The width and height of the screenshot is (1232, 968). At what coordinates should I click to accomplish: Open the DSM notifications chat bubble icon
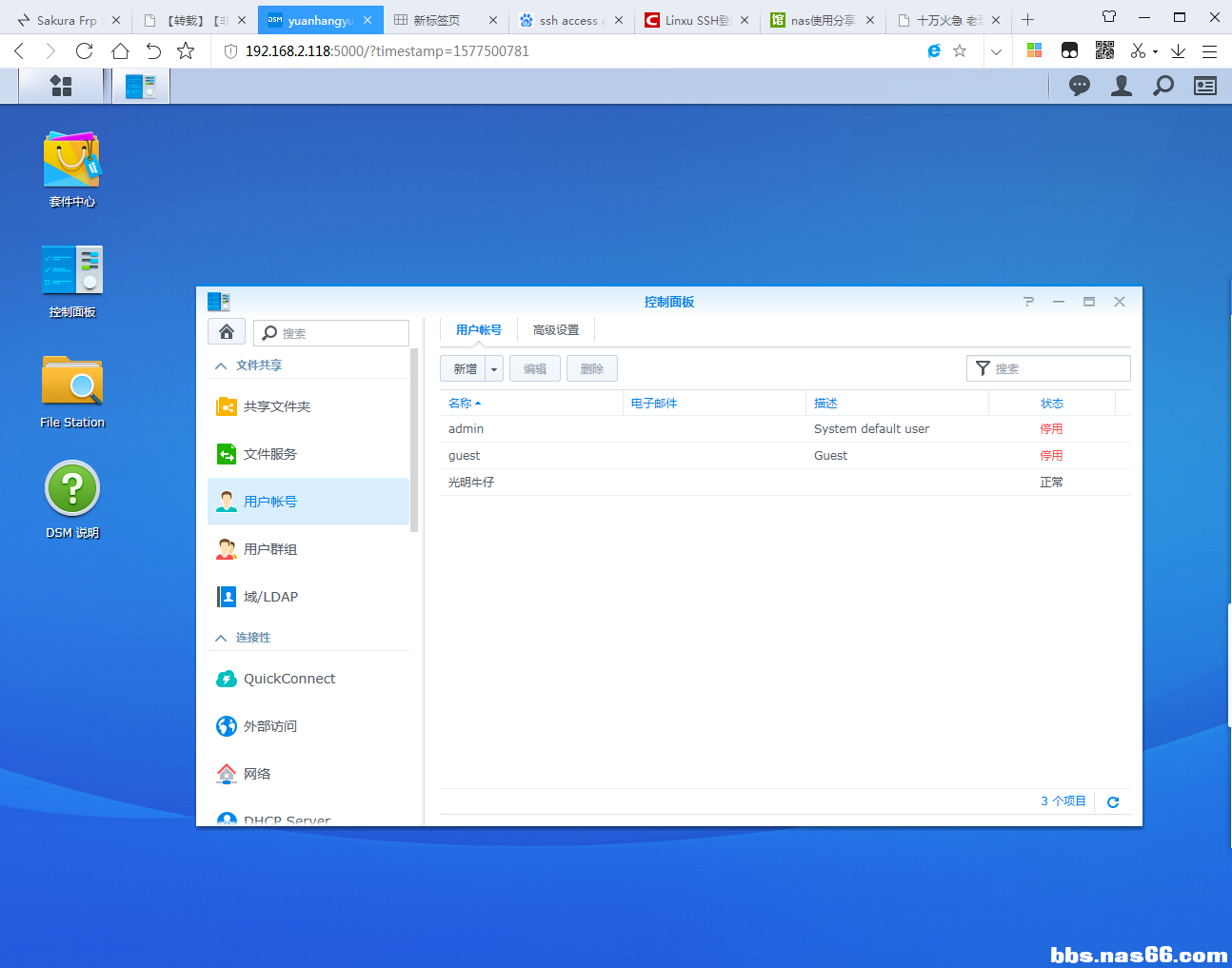pos(1080,86)
